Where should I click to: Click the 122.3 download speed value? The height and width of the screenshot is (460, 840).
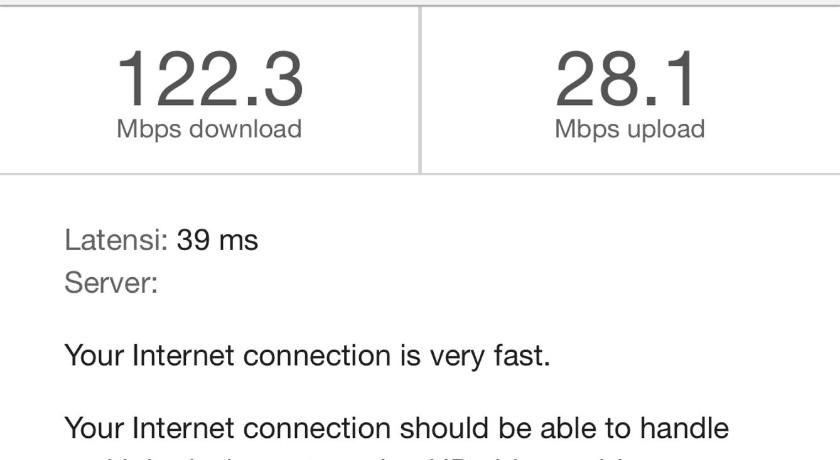point(209,79)
